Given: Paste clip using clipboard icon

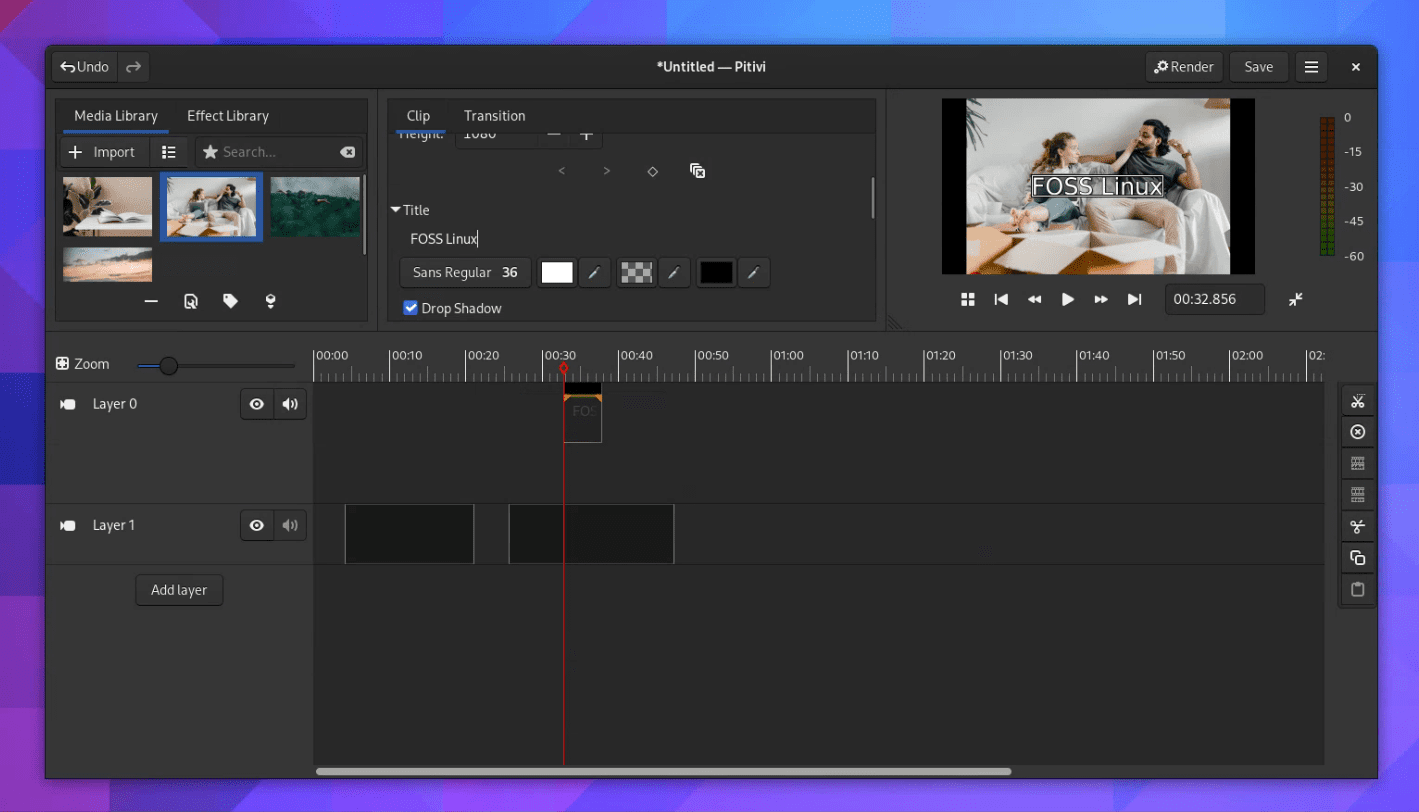Looking at the screenshot, I should pyautogui.click(x=1357, y=589).
